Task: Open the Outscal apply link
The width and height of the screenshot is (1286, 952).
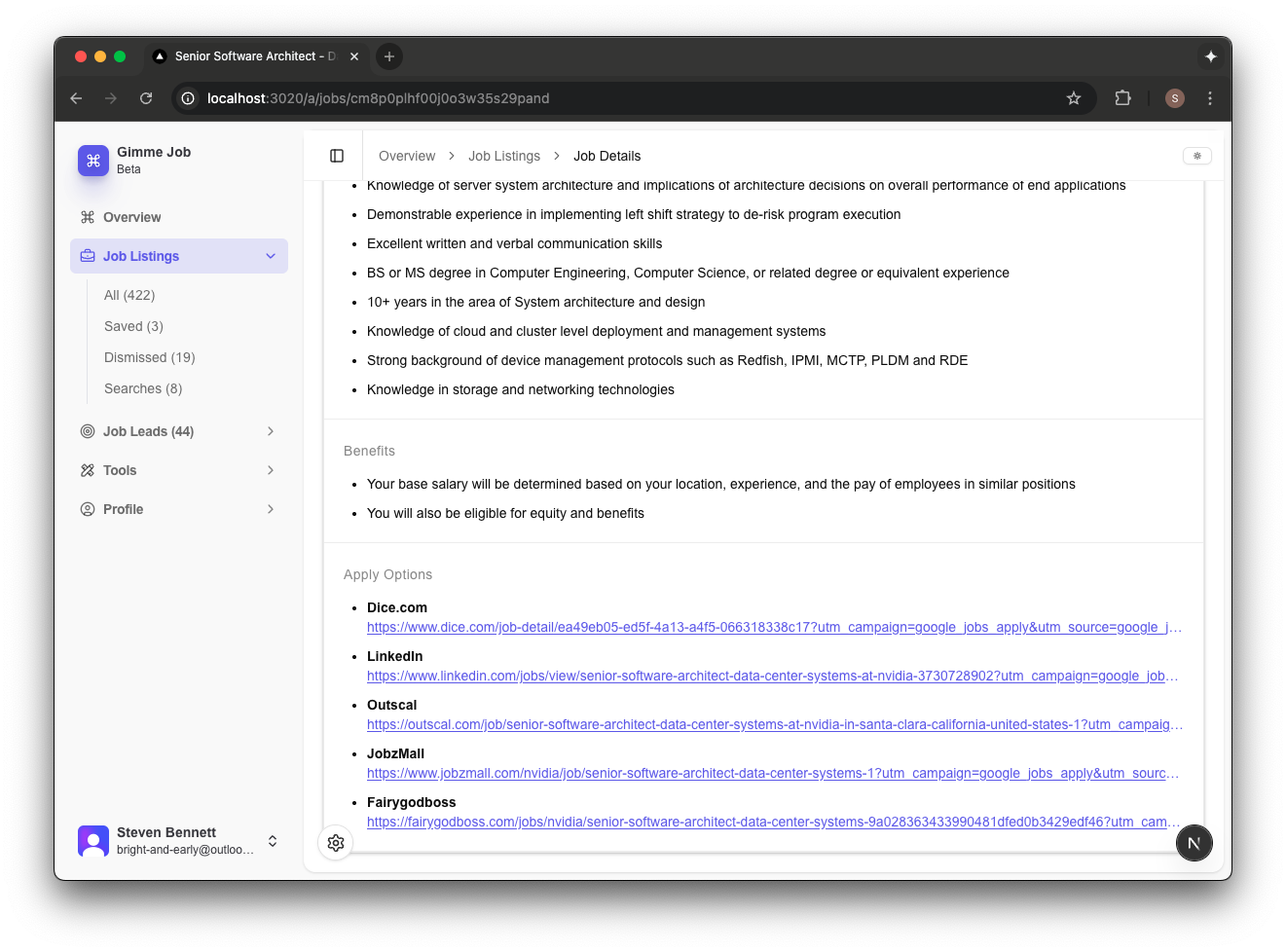Action: [775, 725]
